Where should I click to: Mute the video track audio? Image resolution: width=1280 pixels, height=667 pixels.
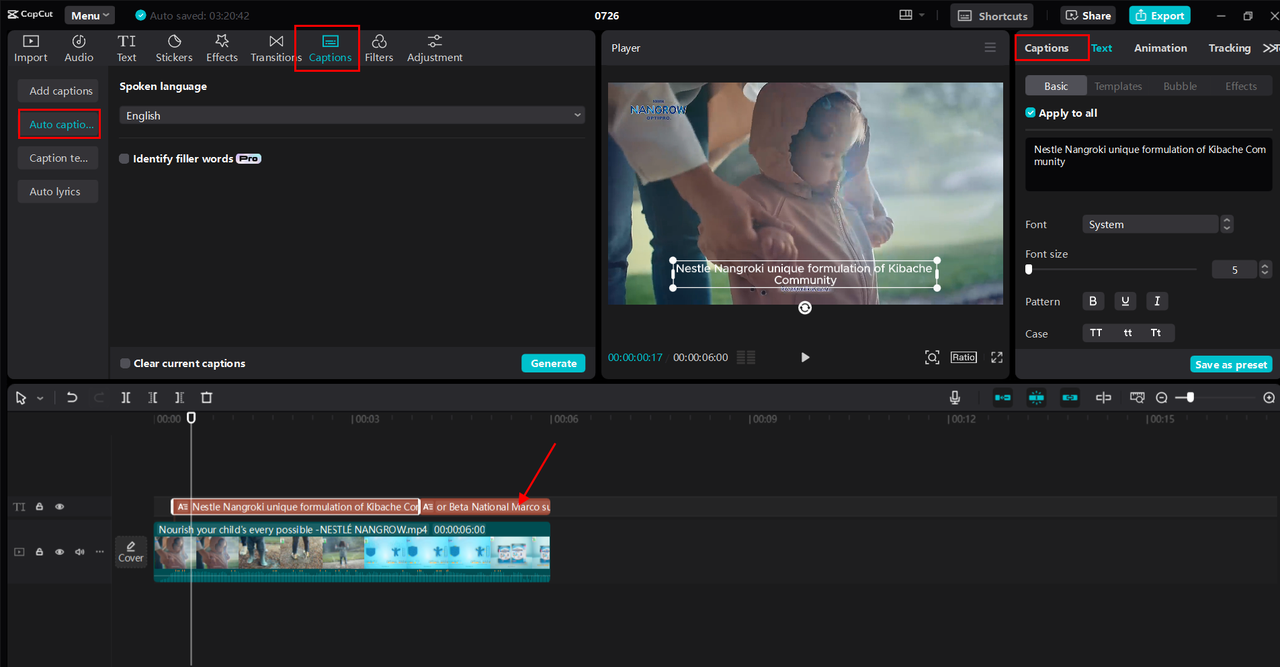pos(79,551)
